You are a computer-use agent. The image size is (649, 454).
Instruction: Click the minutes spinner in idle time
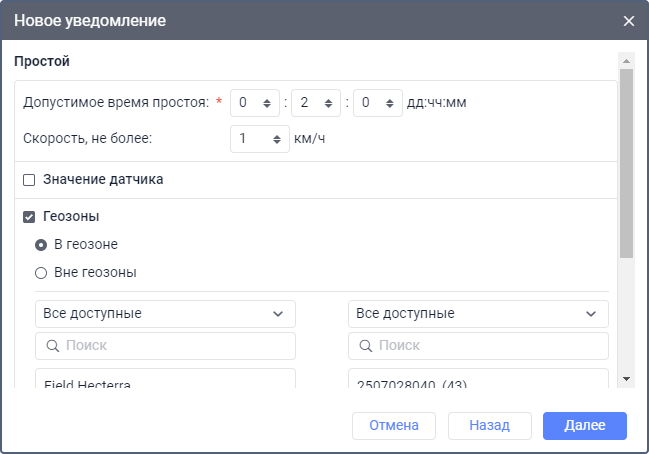(x=377, y=102)
